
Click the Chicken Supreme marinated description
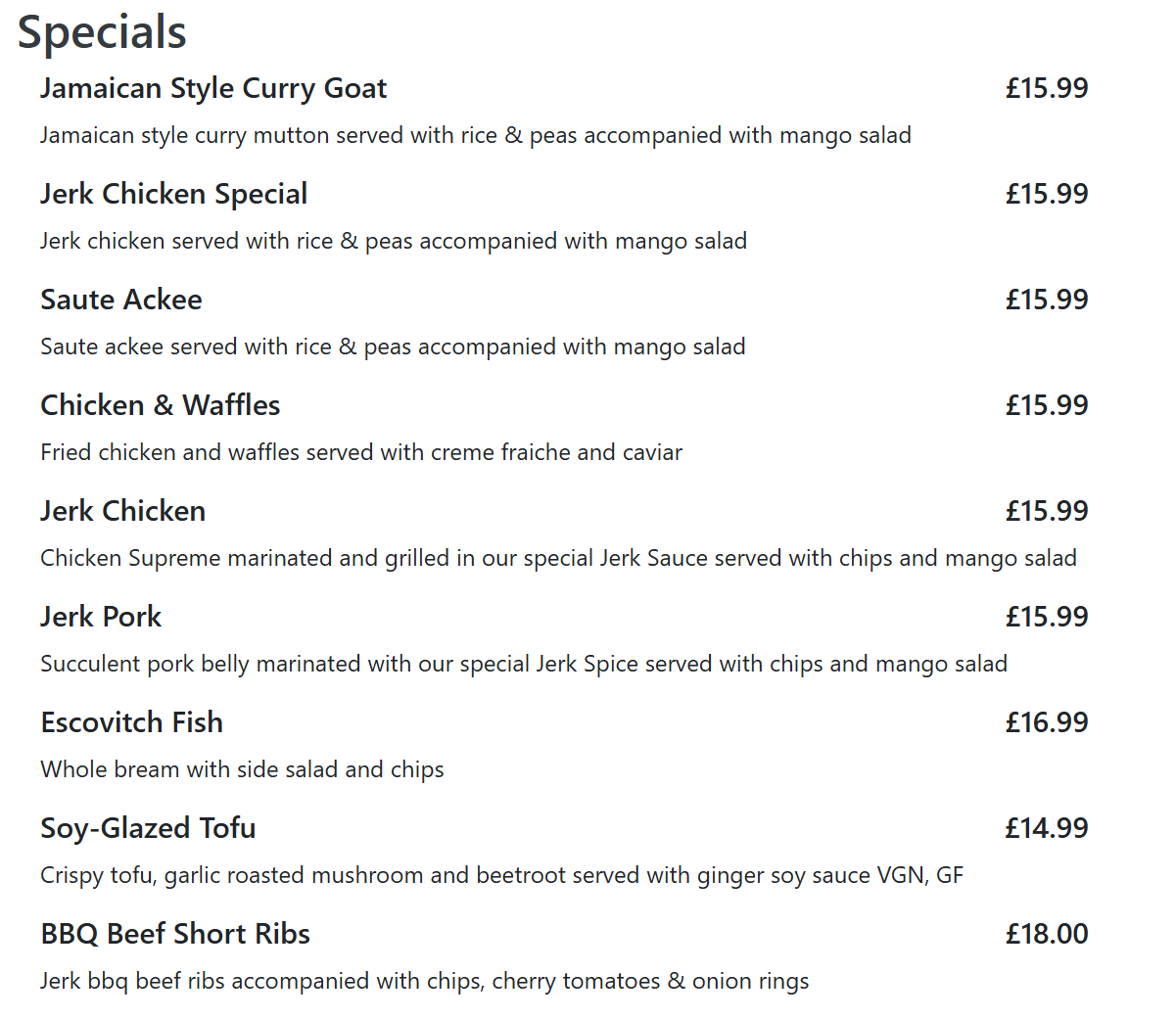tap(558, 558)
